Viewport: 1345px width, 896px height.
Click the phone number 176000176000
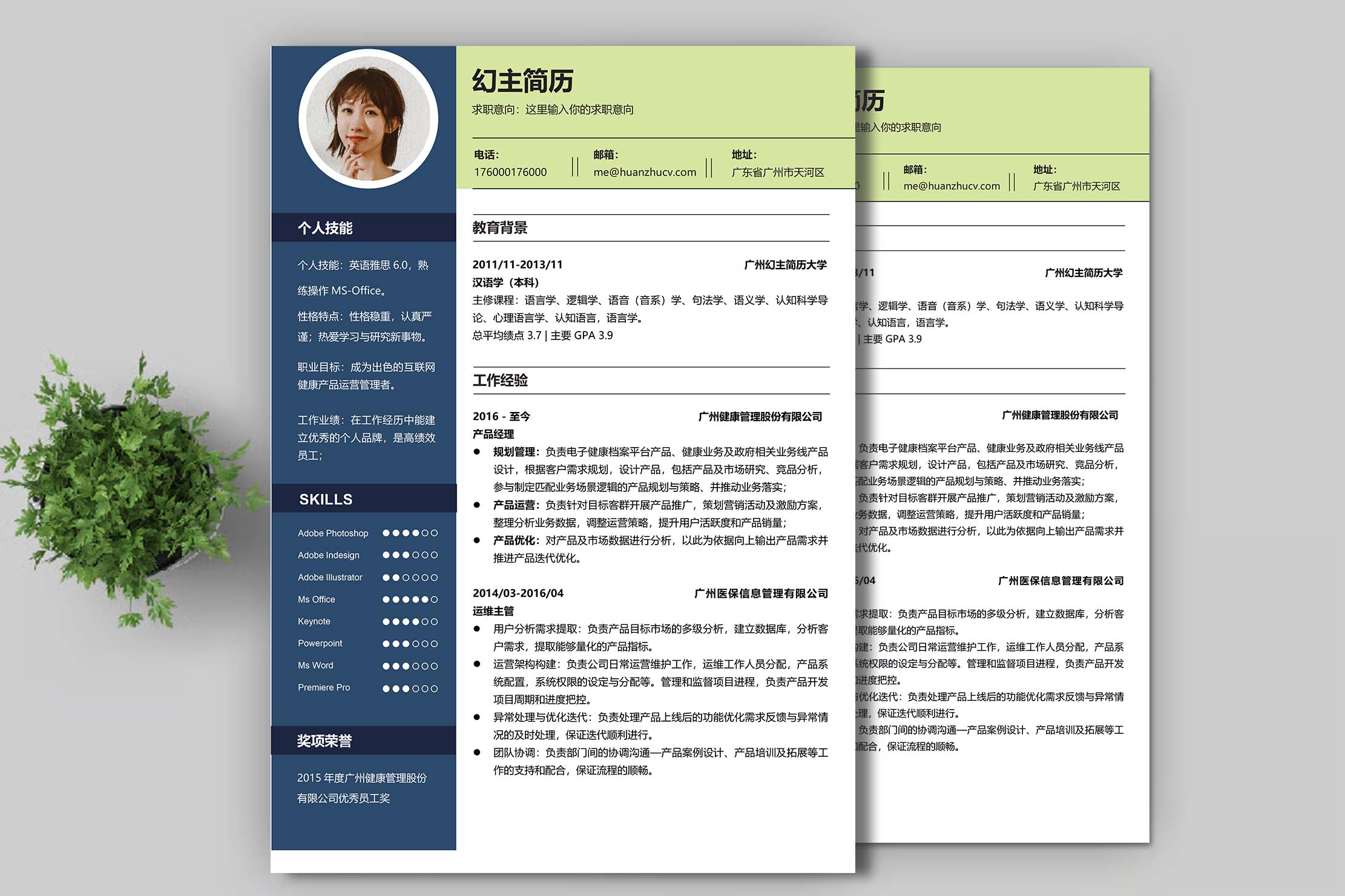click(510, 172)
